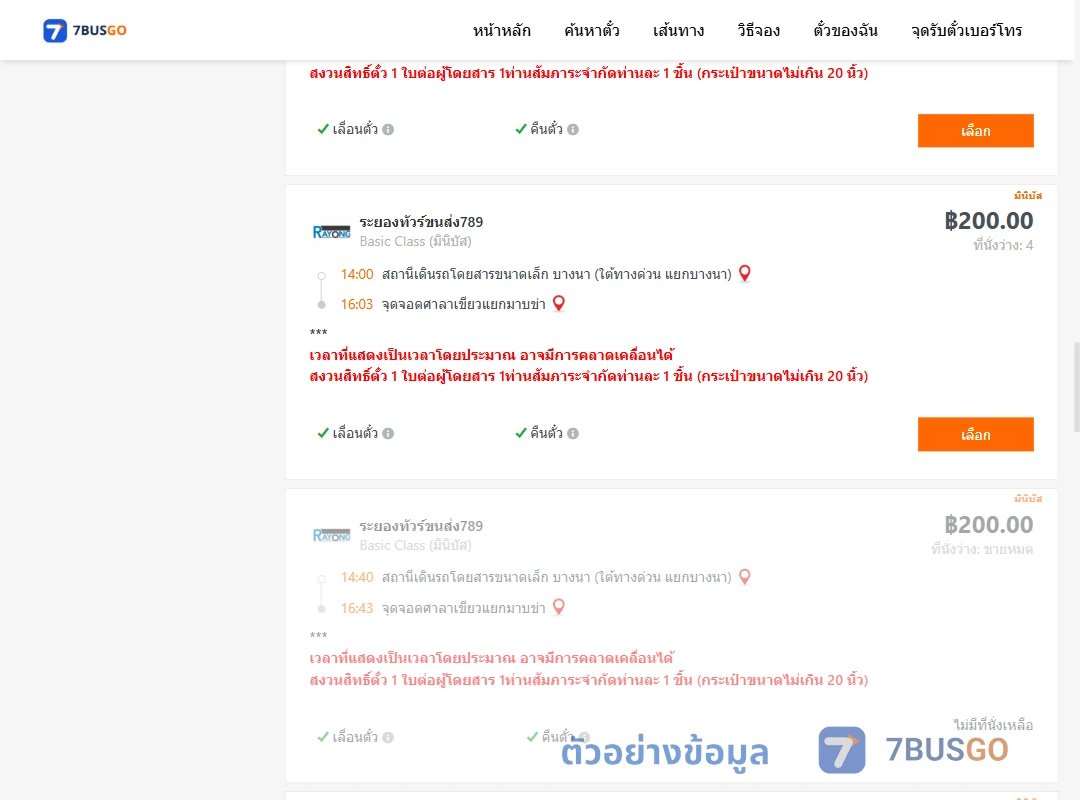Click the 16:03 arrival time
Screen dimensions: 1080x800
coord(357,305)
